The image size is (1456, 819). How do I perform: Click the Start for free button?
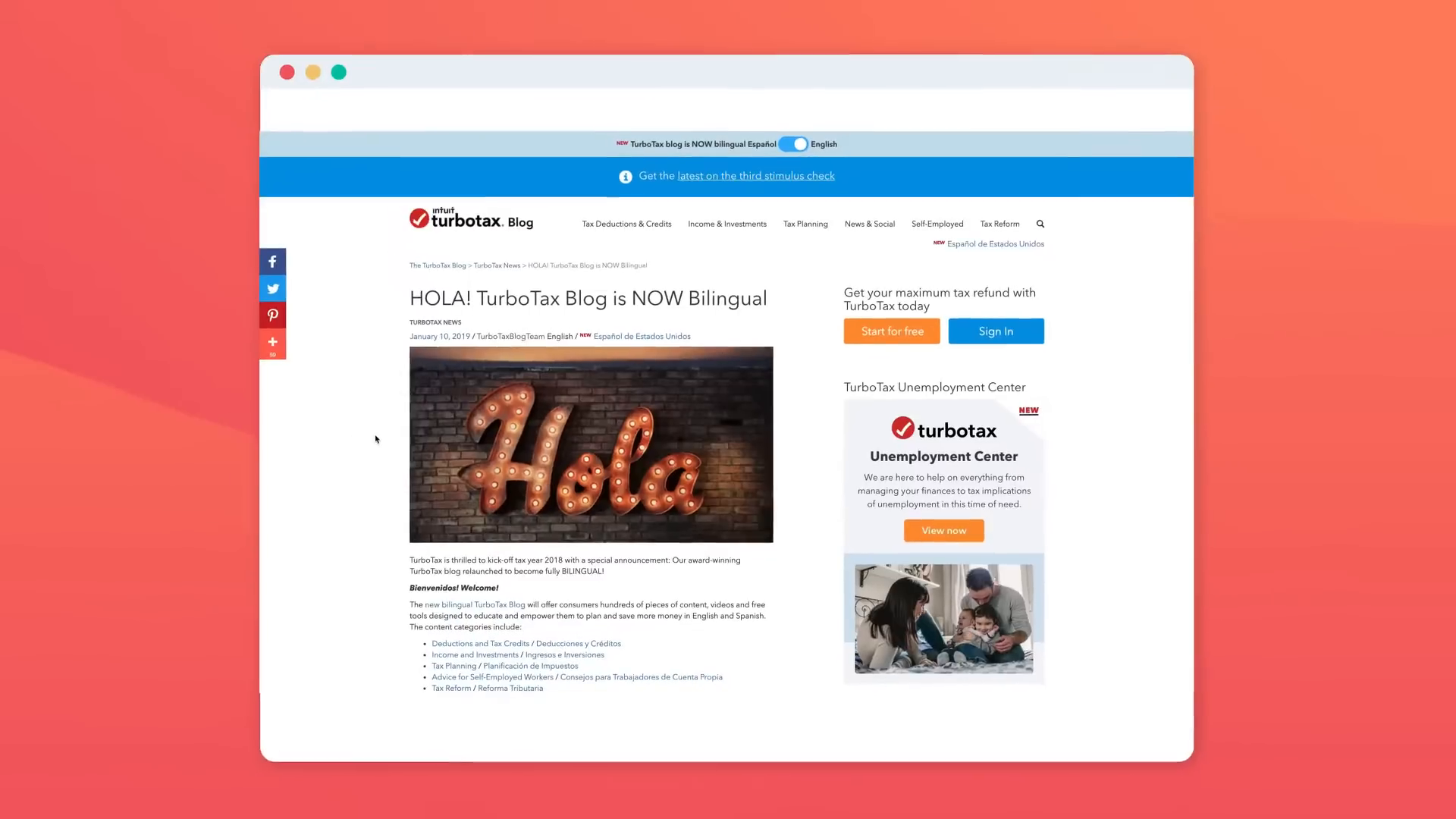click(x=892, y=331)
